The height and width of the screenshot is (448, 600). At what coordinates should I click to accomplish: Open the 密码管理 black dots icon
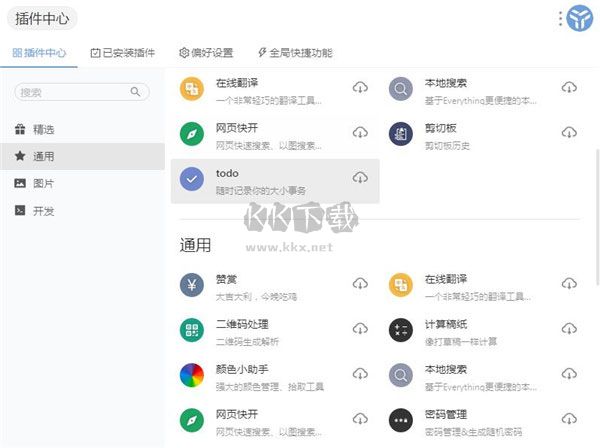tap(401, 420)
